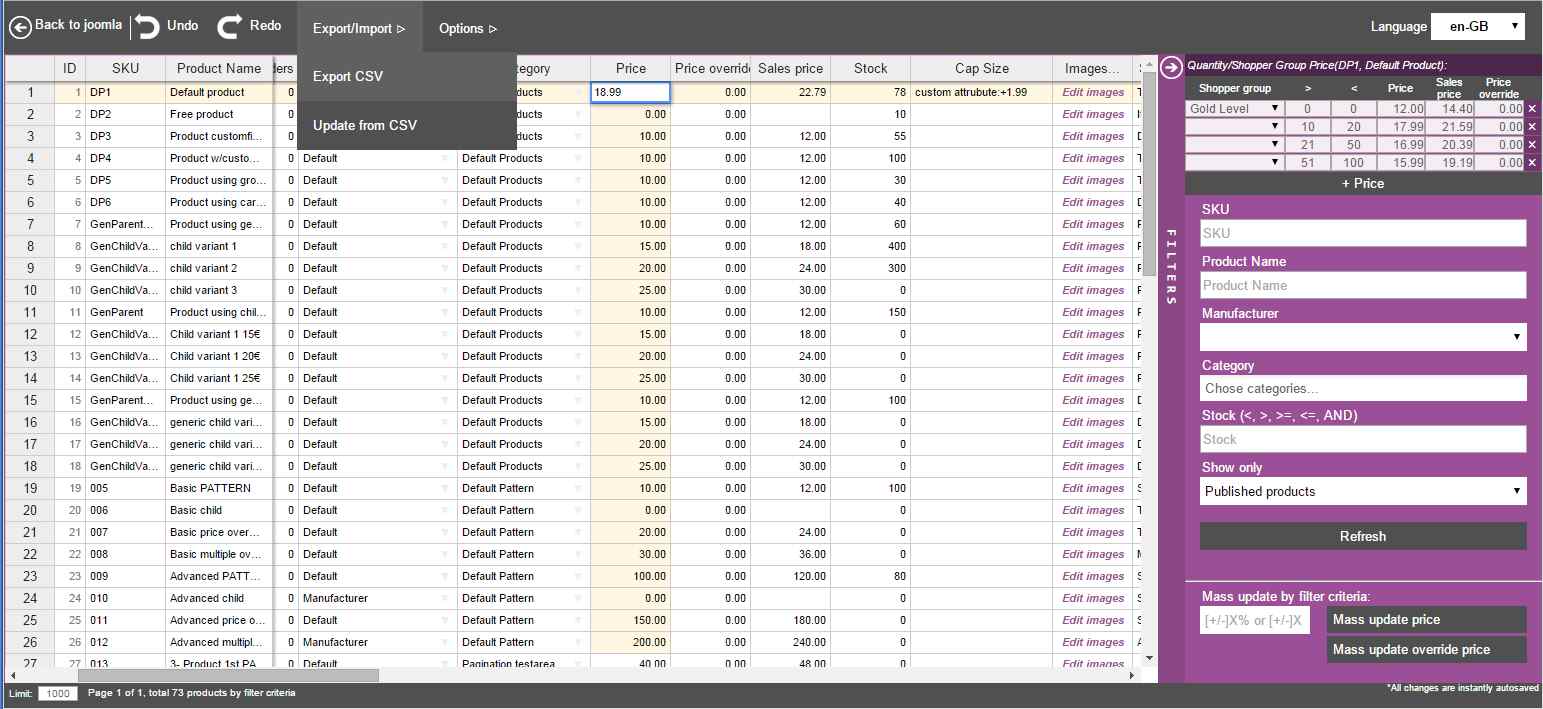Image resolution: width=1543 pixels, height=709 pixels.
Task: Open the Options menu
Action: [467, 28]
